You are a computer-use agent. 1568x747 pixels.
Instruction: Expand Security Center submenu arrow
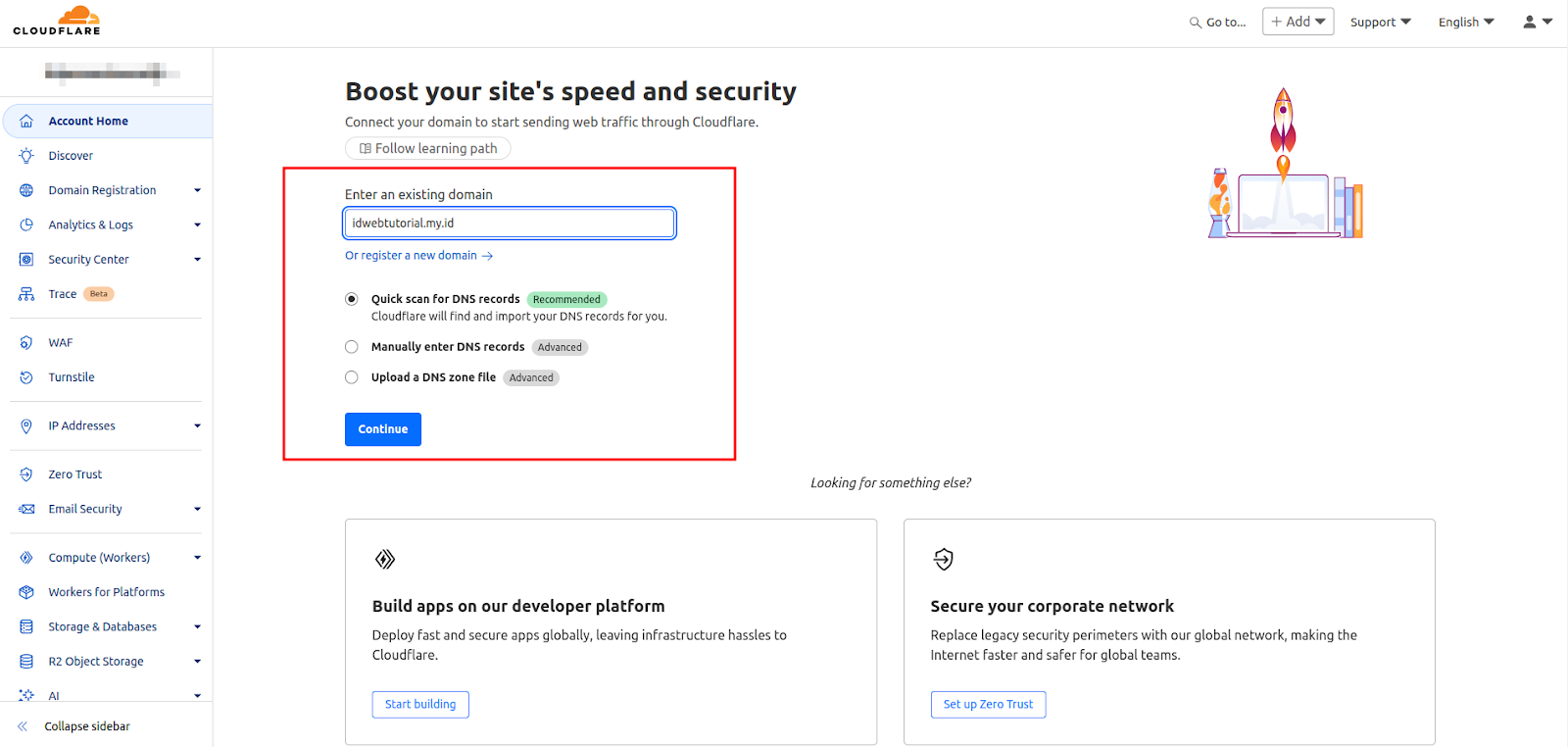click(x=197, y=260)
